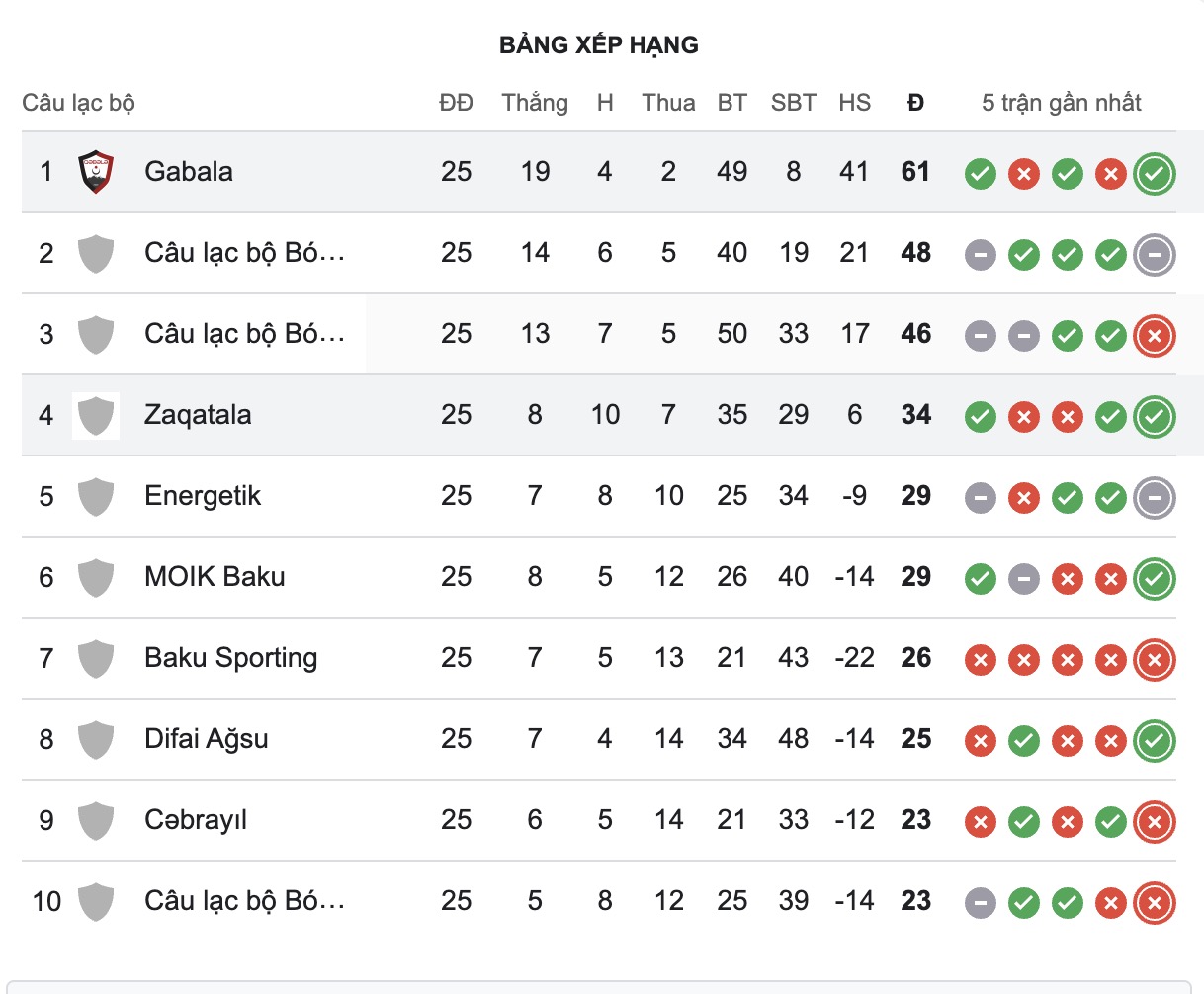Viewport: 1204px width, 994px height.
Task: Open the Gabala team page link
Action: click(x=187, y=171)
